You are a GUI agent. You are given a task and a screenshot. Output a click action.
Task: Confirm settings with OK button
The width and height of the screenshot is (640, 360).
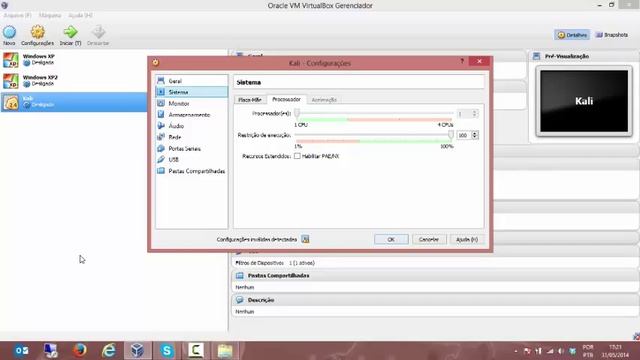(x=391, y=239)
